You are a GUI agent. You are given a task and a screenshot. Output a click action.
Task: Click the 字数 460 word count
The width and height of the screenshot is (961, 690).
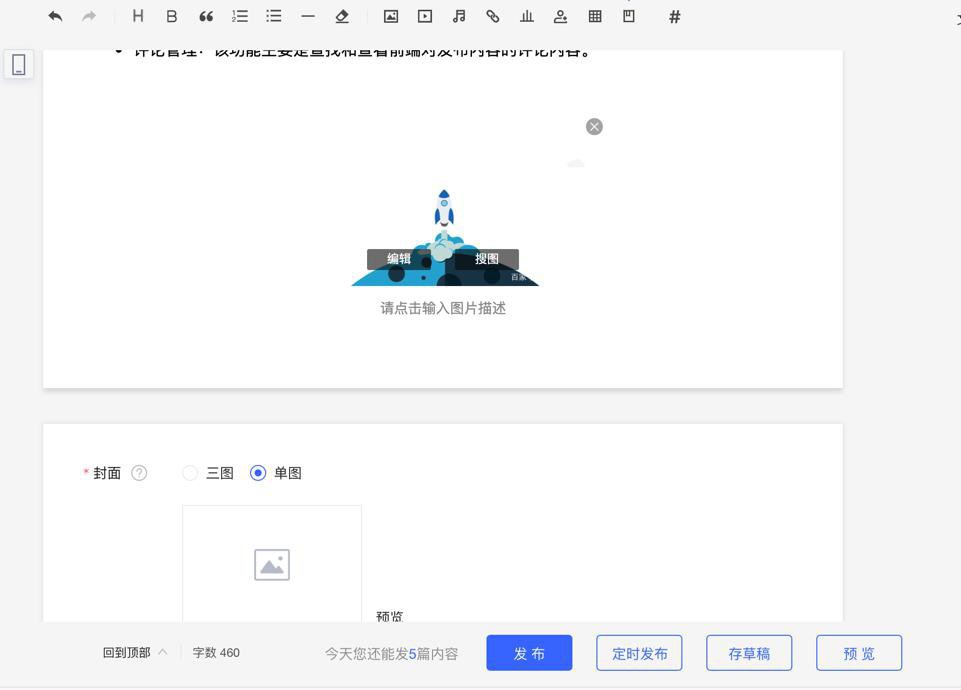point(216,653)
